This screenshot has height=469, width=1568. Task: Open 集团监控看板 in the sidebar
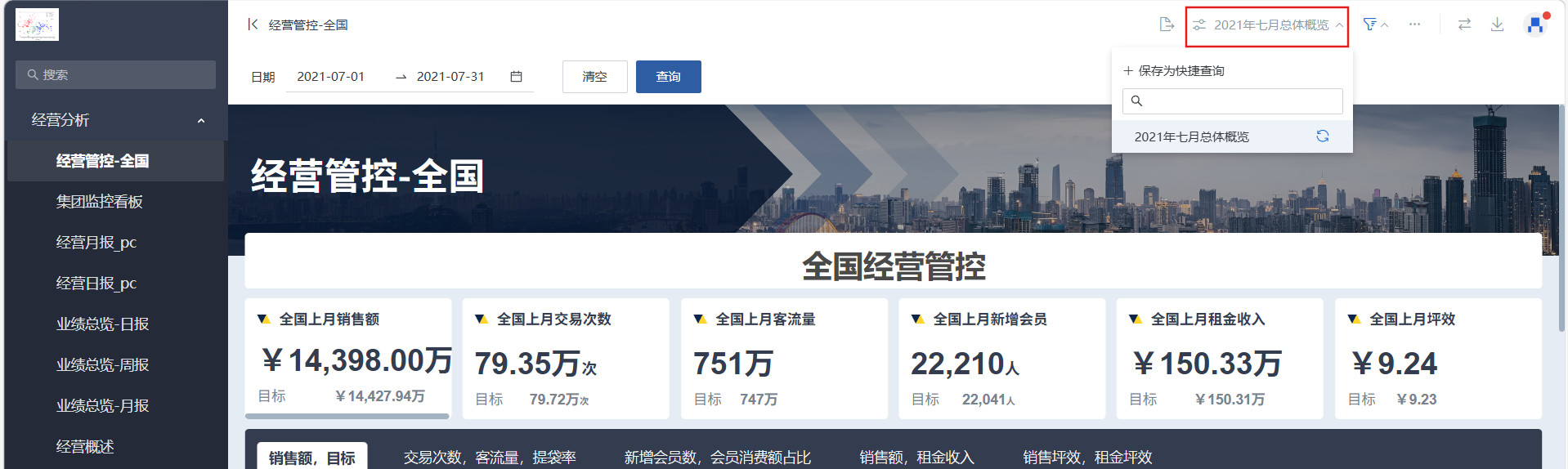tap(99, 202)
